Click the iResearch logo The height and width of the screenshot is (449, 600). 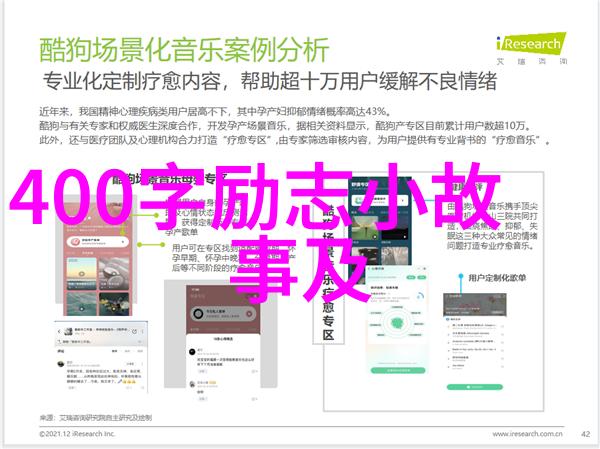532,48
